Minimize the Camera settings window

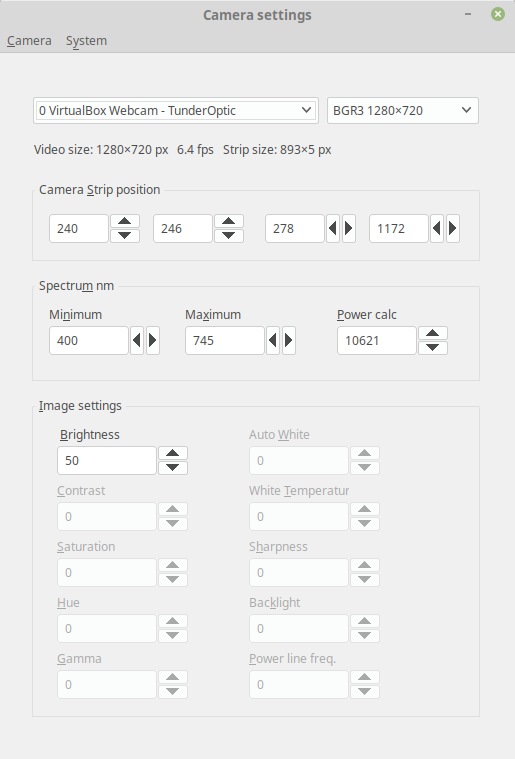coord(468,14)
